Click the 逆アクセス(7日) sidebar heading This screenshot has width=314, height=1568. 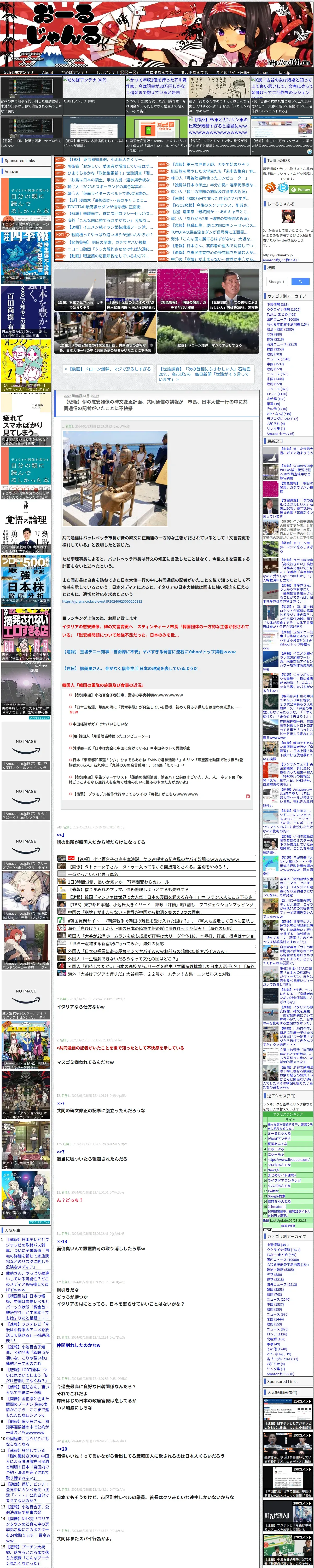tap(281, 1096)
